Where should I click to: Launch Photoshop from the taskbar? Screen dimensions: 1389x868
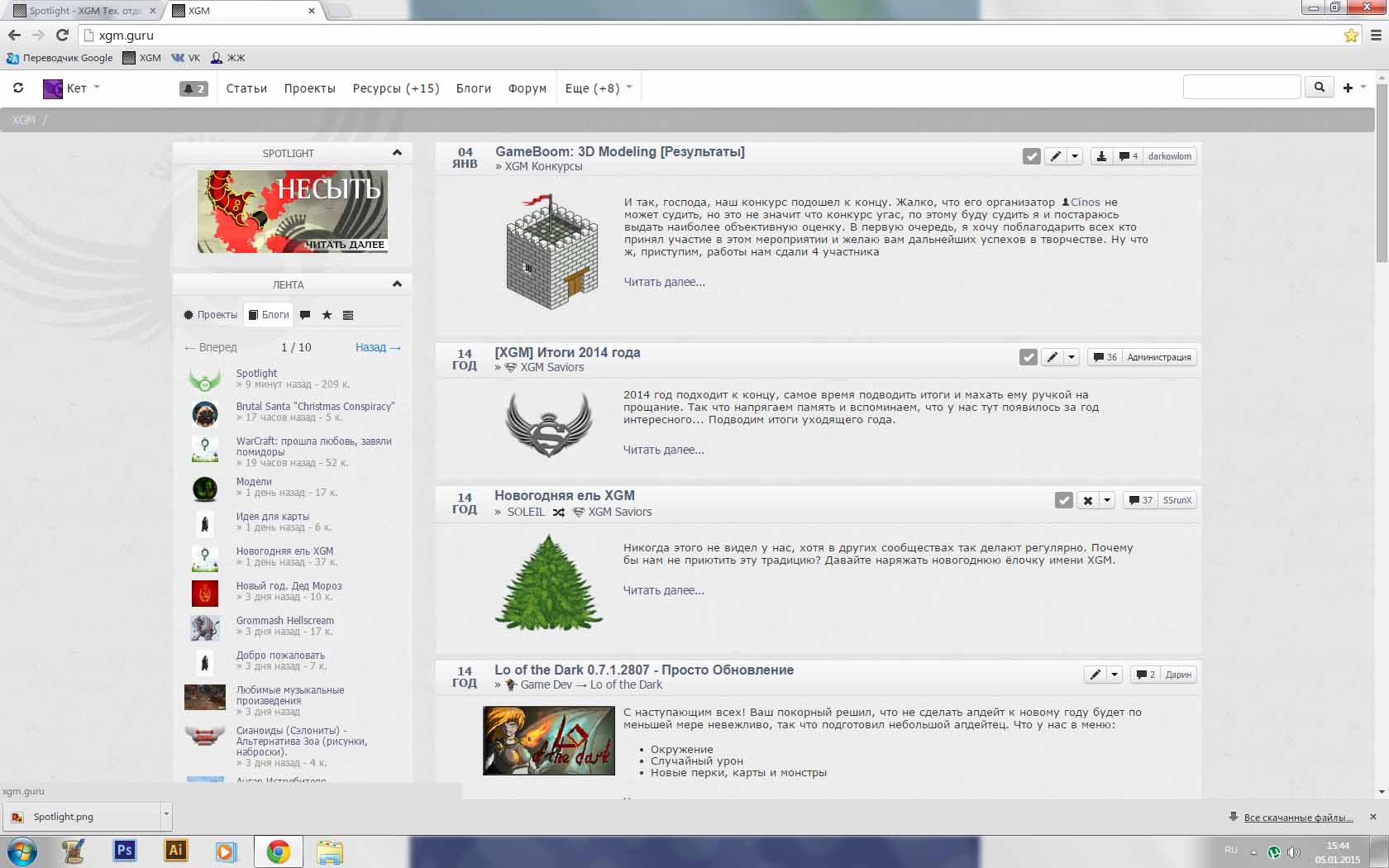(x=125, y=851)
